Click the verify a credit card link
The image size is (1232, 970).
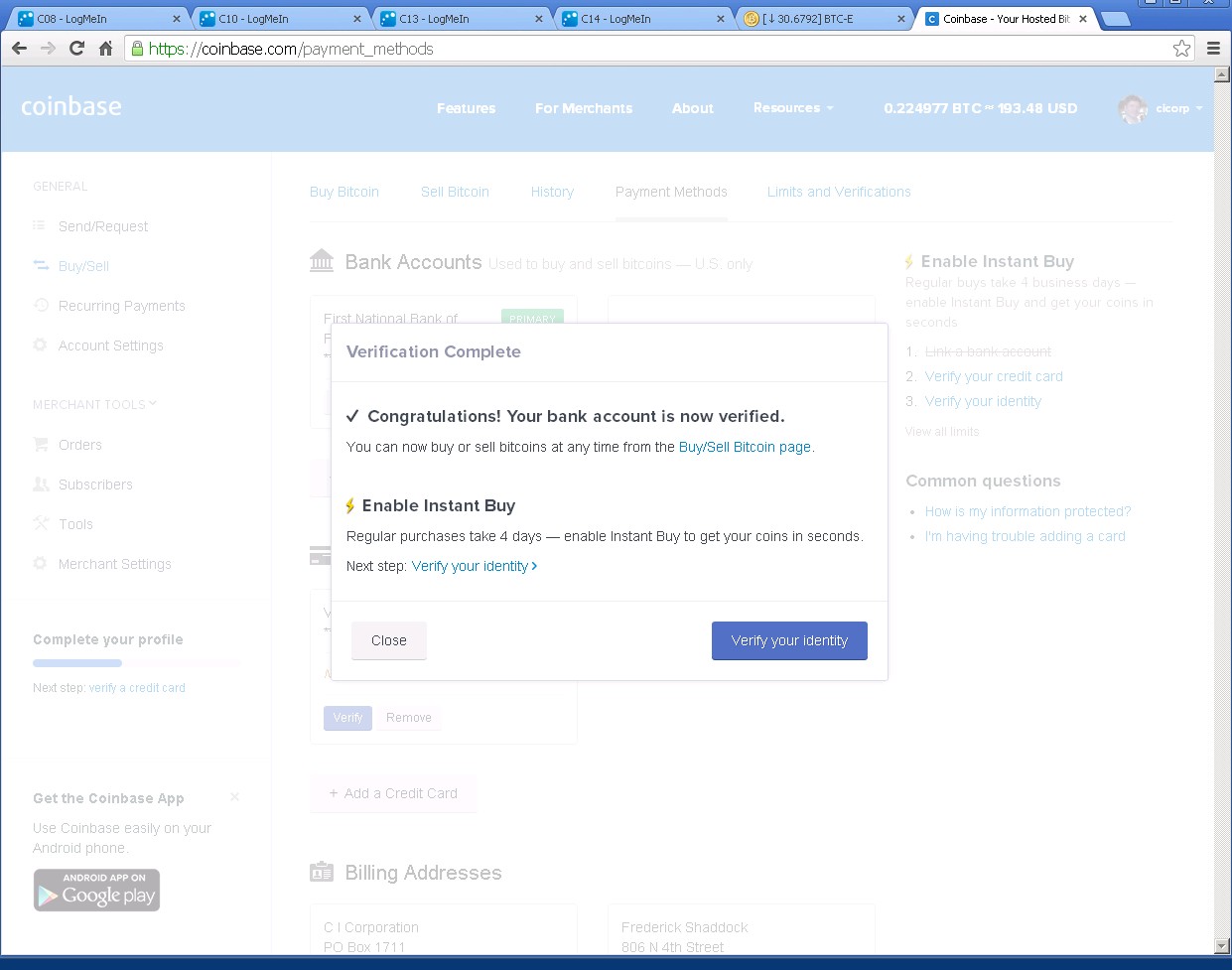137,688
